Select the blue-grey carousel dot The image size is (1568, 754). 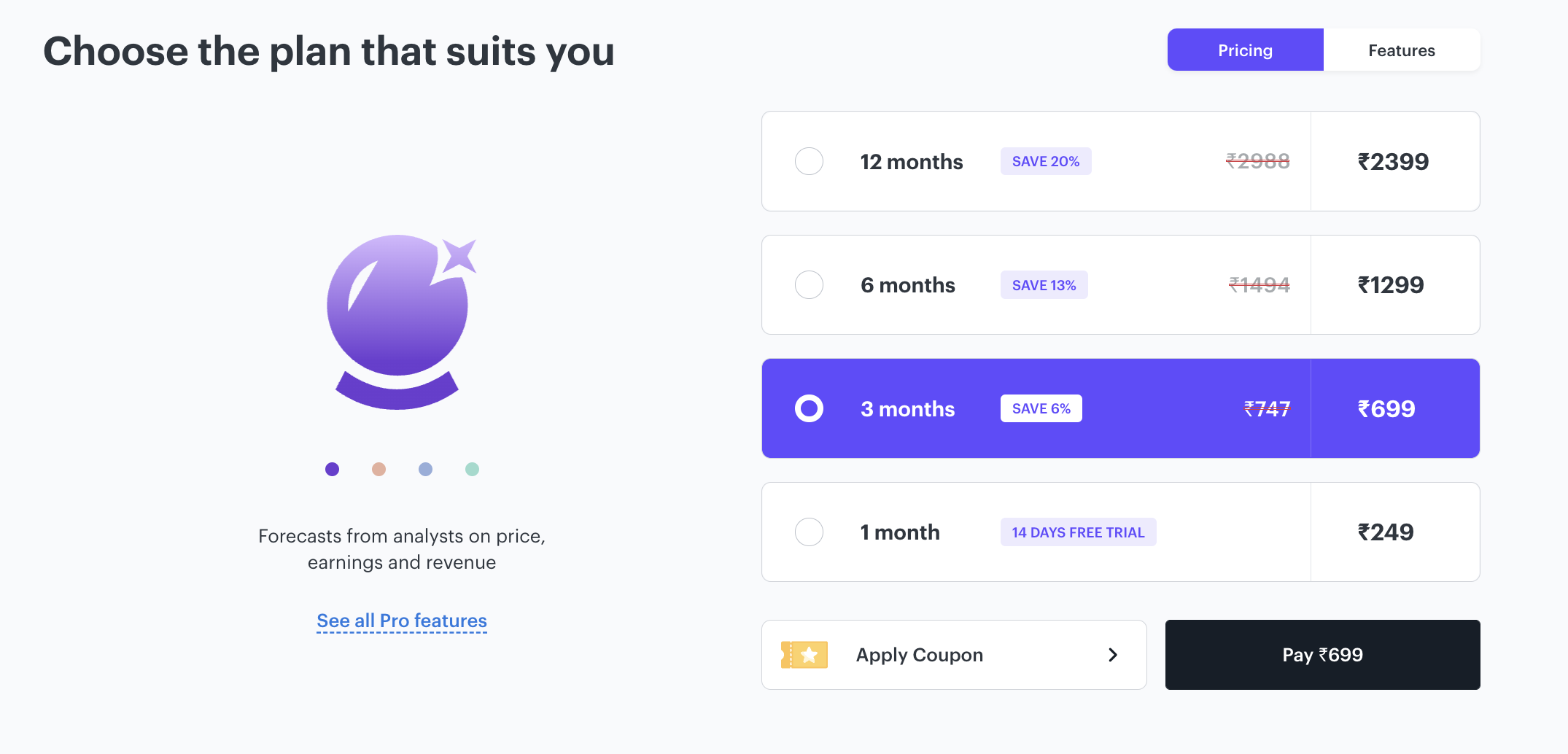click(425, 469)
